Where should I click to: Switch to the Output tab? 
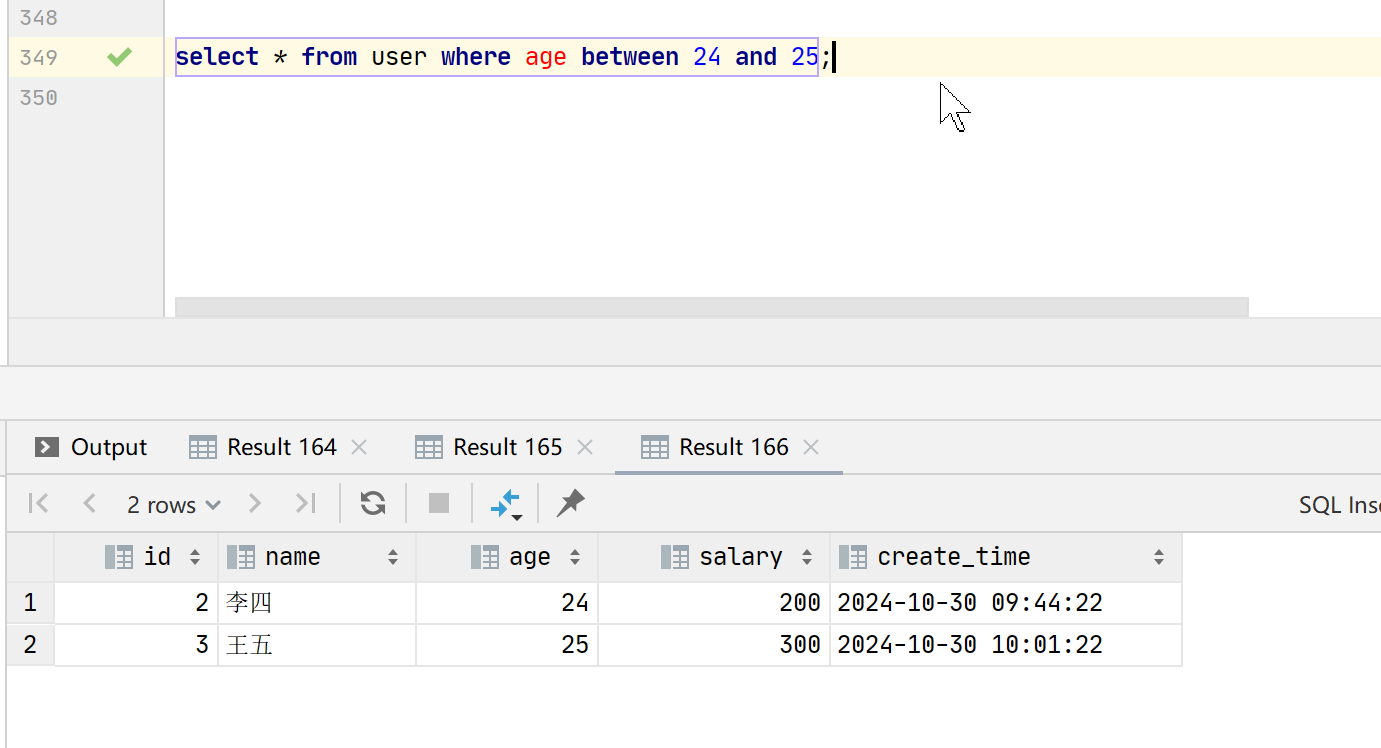[91, 447]
